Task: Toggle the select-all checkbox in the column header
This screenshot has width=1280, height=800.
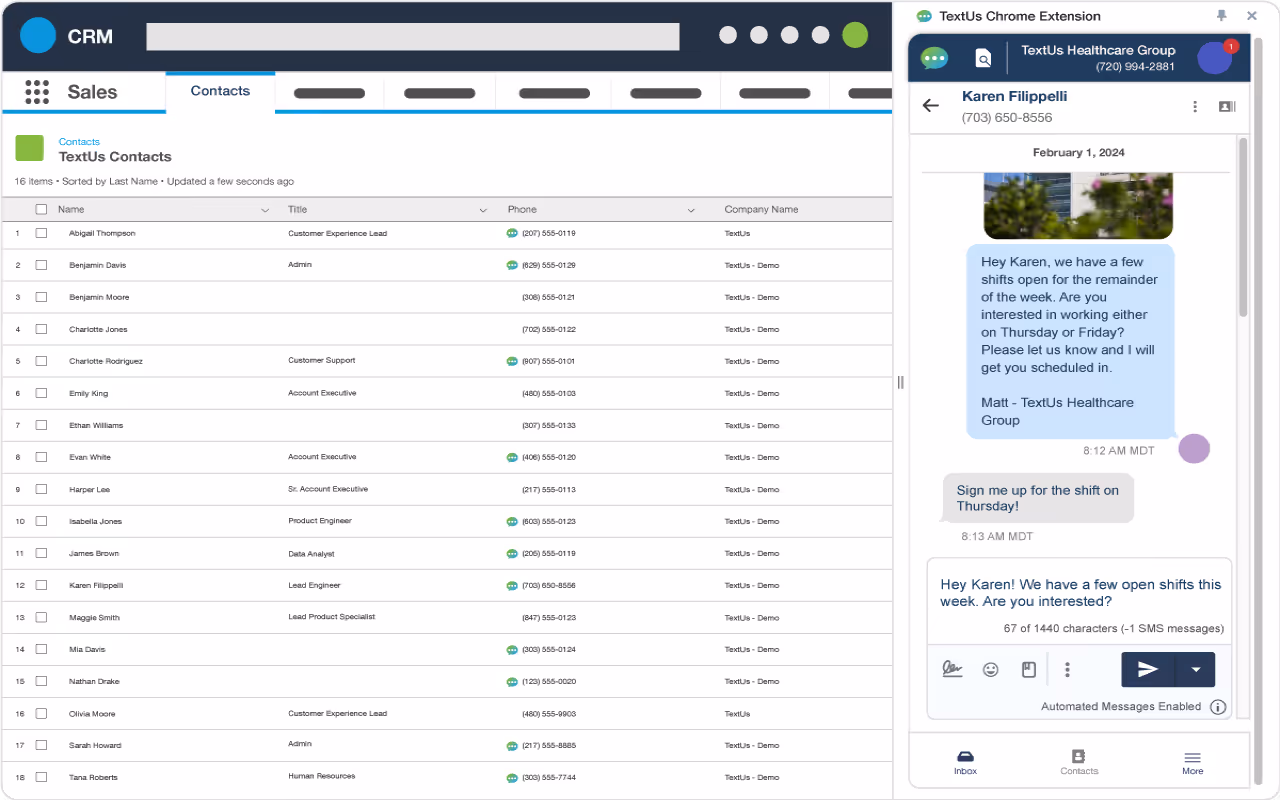Action: [40, 209]
